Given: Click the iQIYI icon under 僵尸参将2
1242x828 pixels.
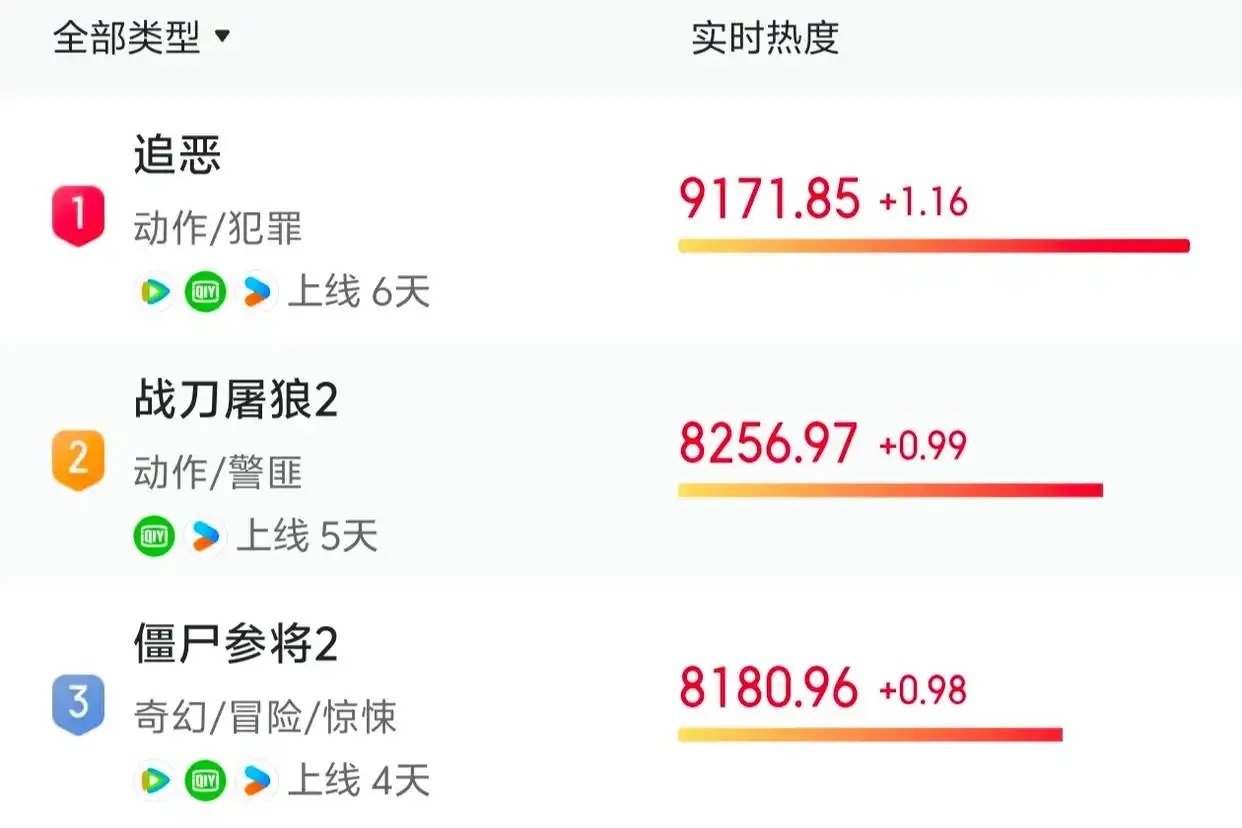Looking at the screenshot, I should 206,780.
